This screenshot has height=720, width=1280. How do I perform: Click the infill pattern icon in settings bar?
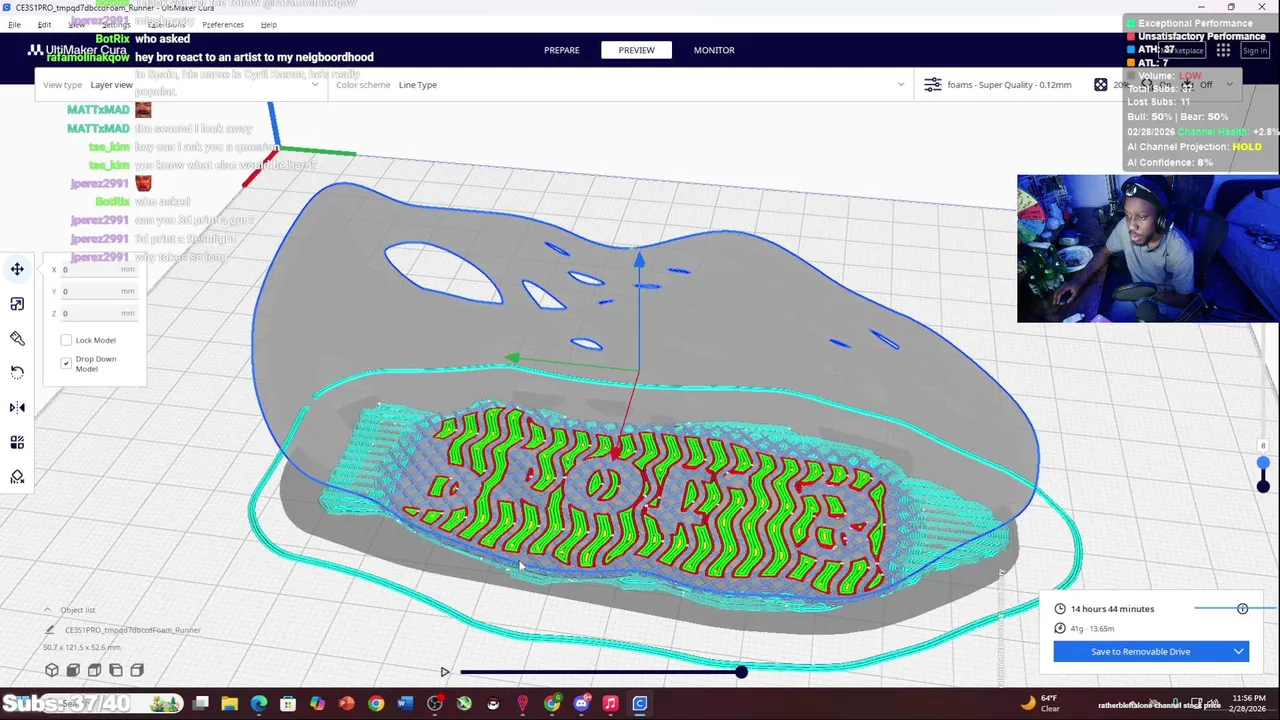1100,85
